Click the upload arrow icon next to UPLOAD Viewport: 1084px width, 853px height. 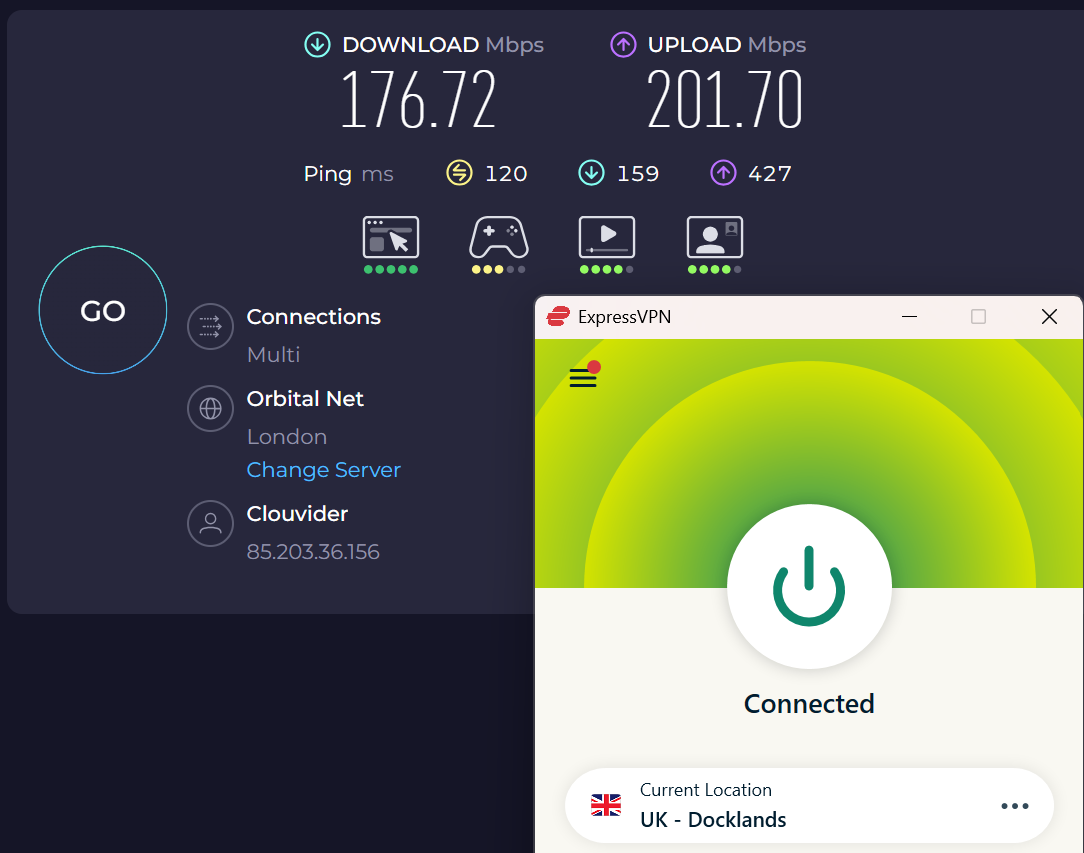pyautogui.click(x=623, y=44)
